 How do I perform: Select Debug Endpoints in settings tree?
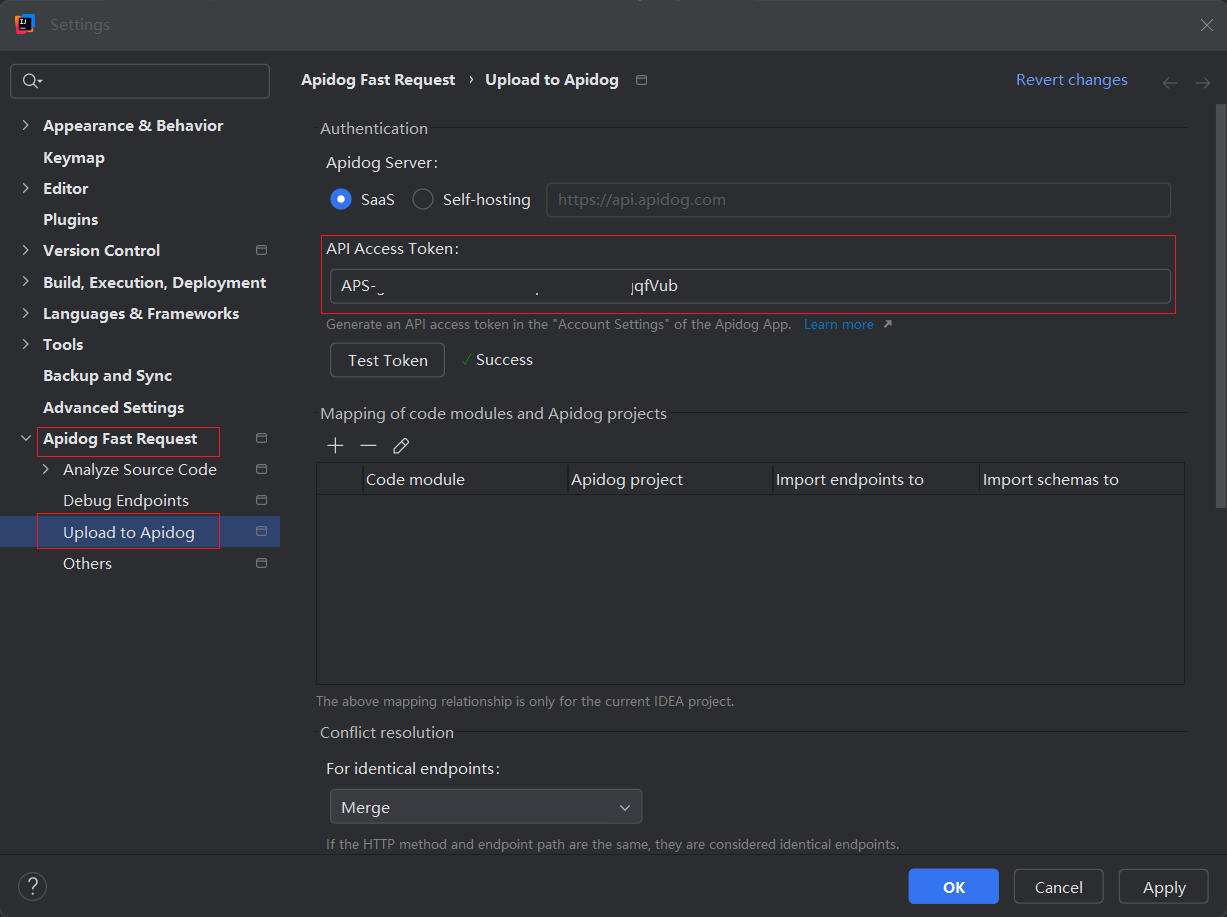(126, 500)
